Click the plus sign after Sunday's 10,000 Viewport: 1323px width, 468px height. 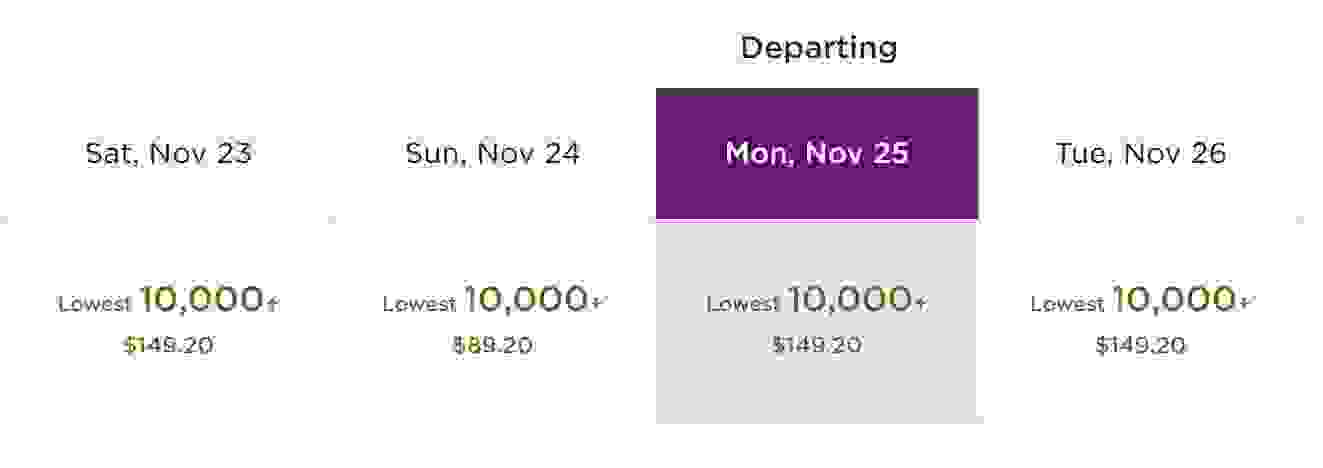pos(597,302)
